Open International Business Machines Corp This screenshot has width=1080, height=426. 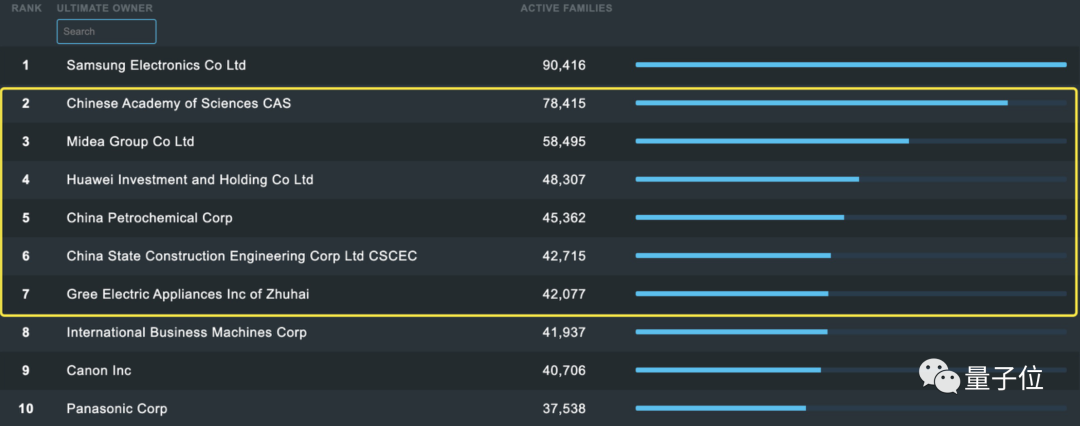click(186, 332)
